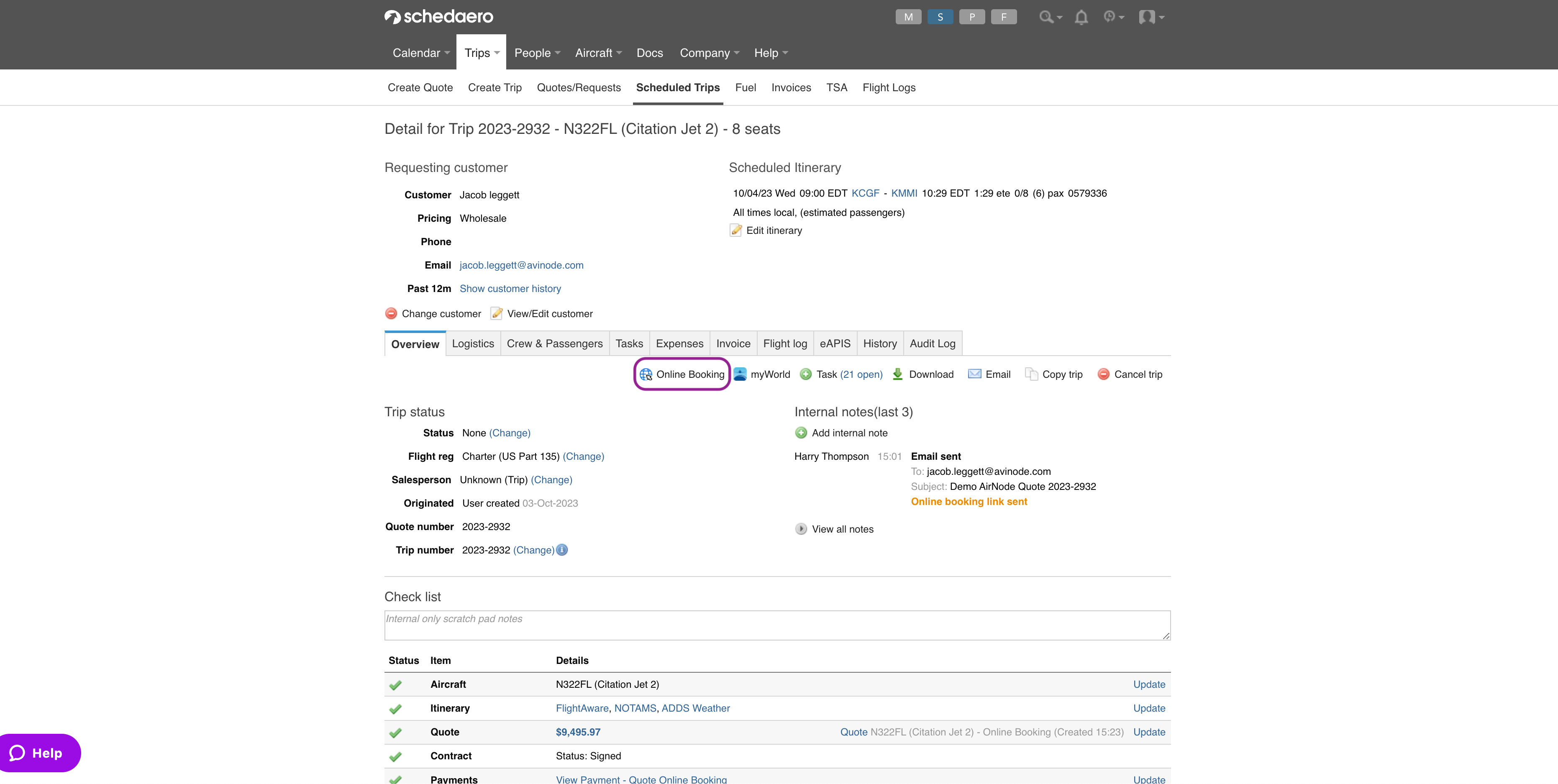Expand the Help menu in navbar
Image resolution: width=1558 pixels, height=784 pixels.
pos(771,53)
